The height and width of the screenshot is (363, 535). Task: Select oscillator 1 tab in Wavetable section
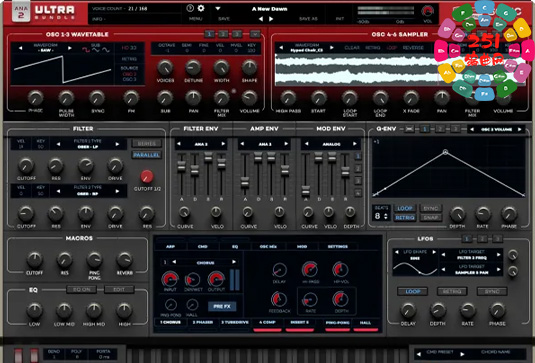(x=209, y=34)
